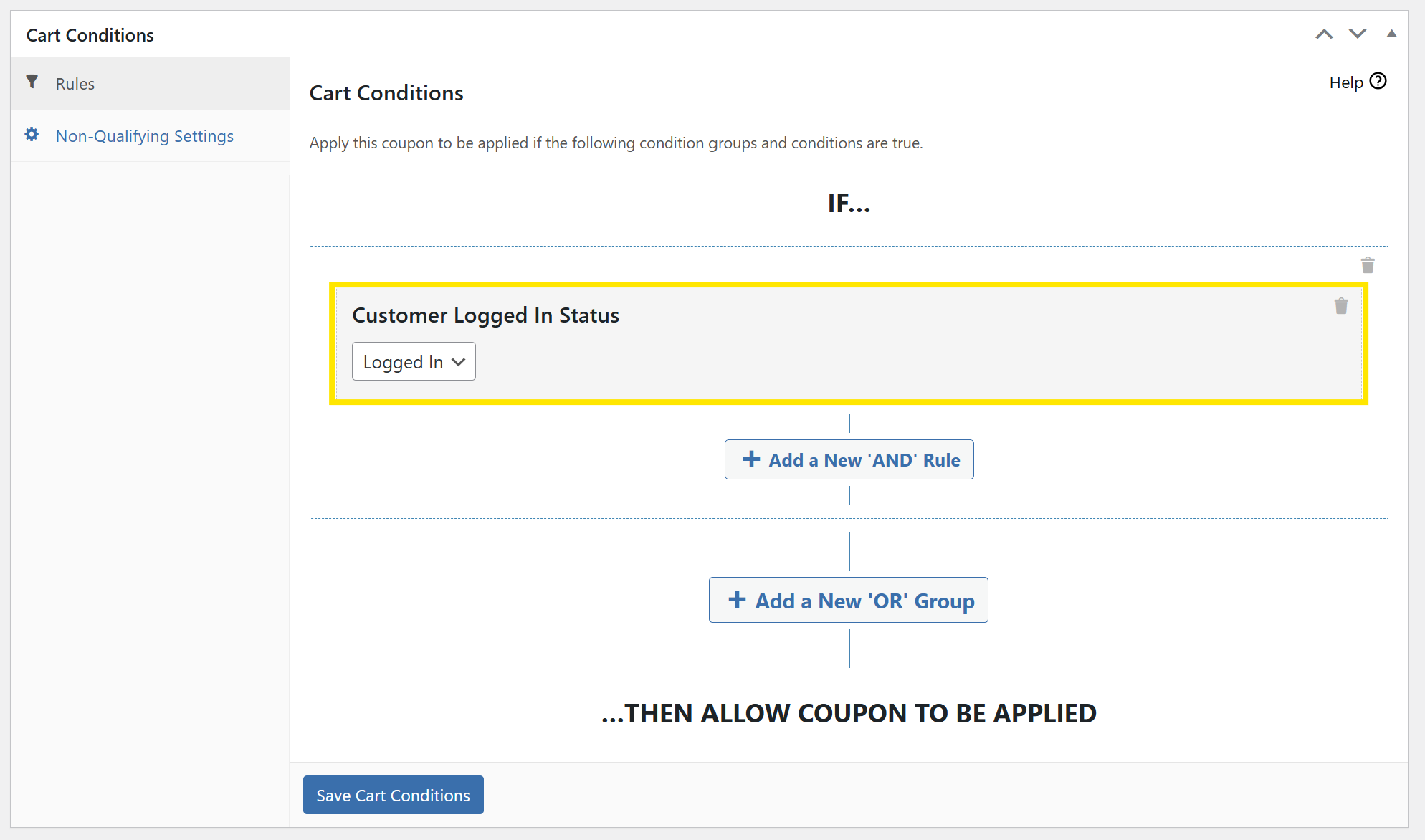
Task: Open the Help link
Action: coord(1345,83)
